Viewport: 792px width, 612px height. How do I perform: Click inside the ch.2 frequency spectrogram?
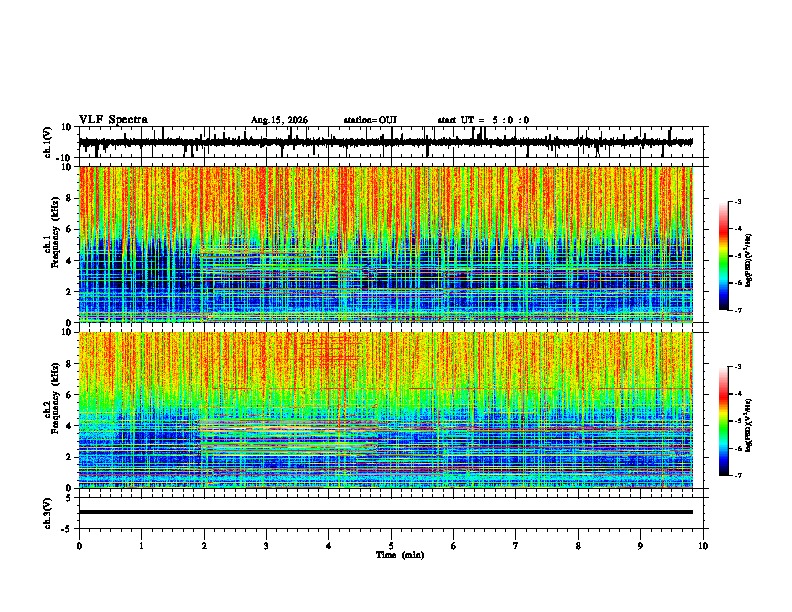pyautogui.click(x=386, y=410)
